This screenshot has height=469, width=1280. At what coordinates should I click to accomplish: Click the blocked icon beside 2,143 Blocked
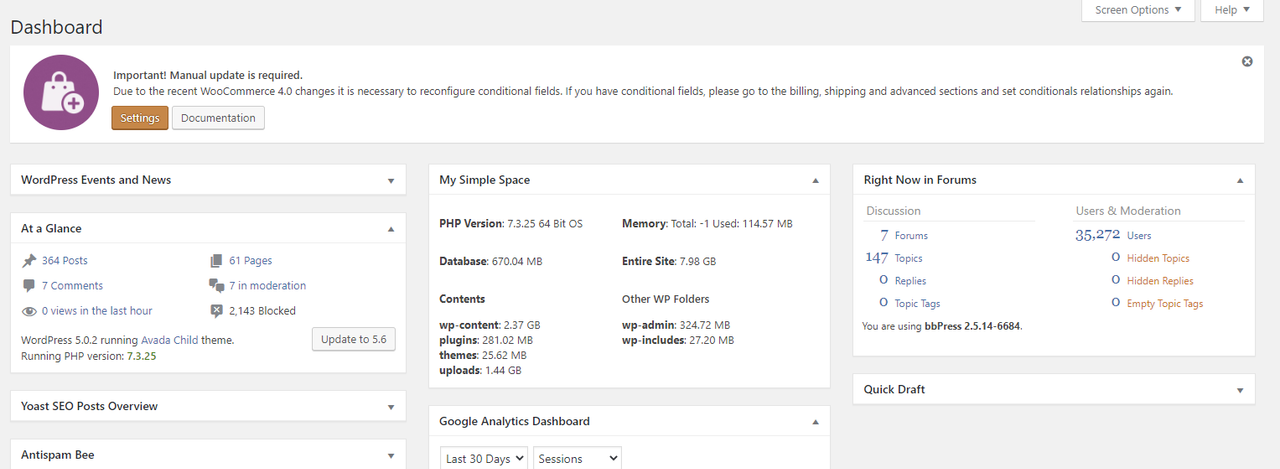point(216,311)
